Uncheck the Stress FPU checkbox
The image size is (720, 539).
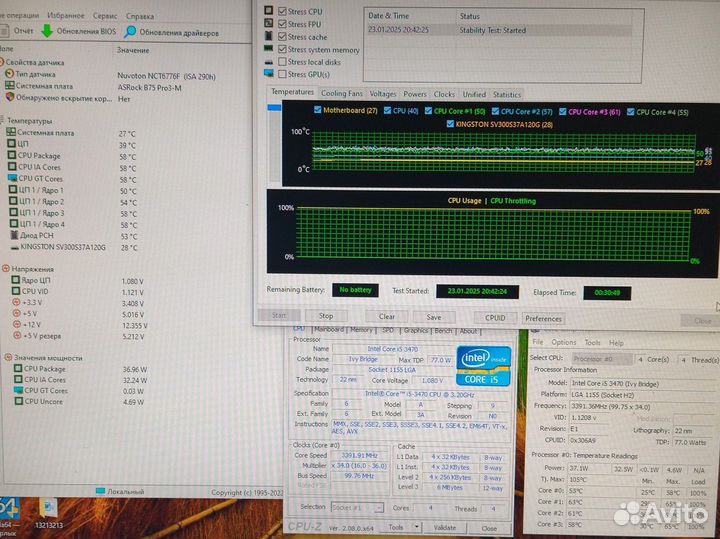click(282, 24)
